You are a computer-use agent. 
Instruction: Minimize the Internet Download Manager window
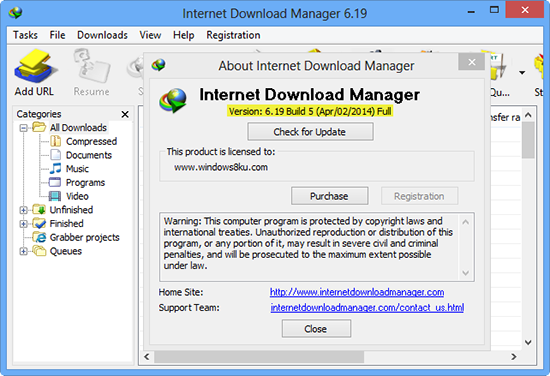pos(471,12)
